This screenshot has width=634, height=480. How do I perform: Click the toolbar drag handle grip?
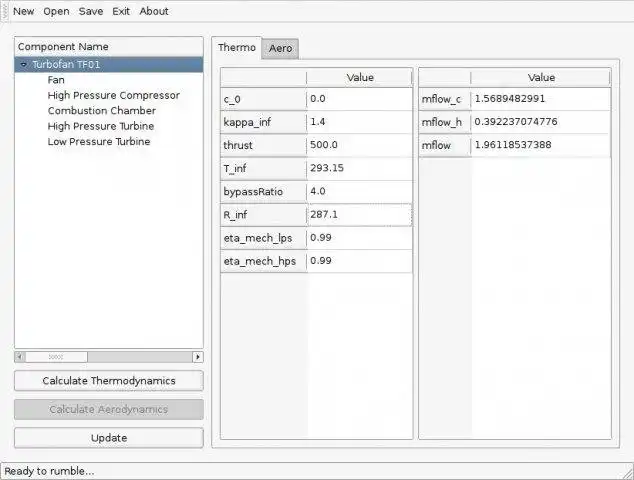[5, 11]
